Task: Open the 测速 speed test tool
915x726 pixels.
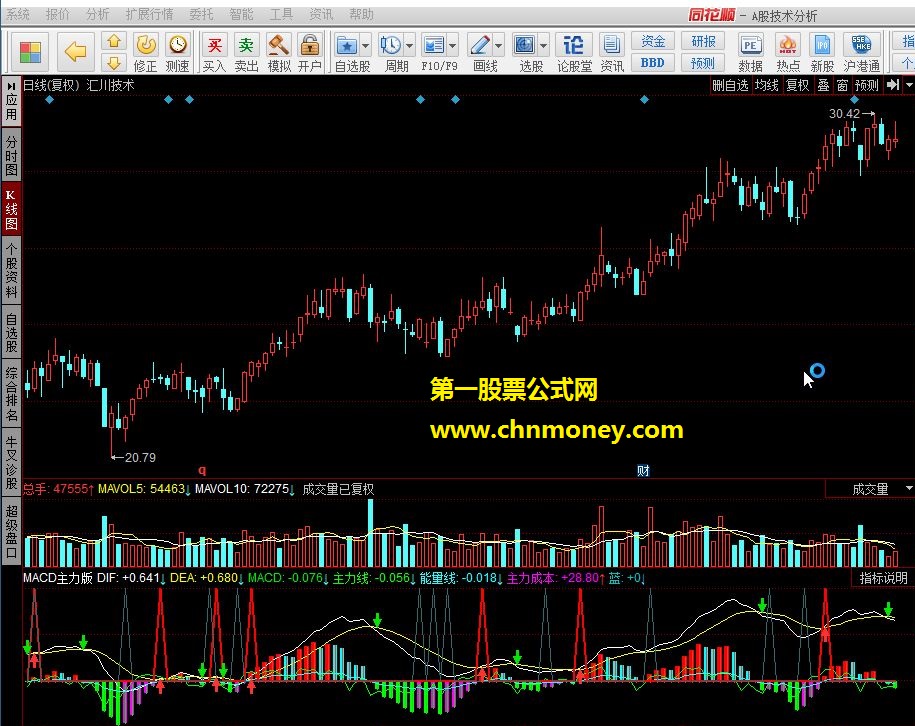Action: tap(177, 53)
